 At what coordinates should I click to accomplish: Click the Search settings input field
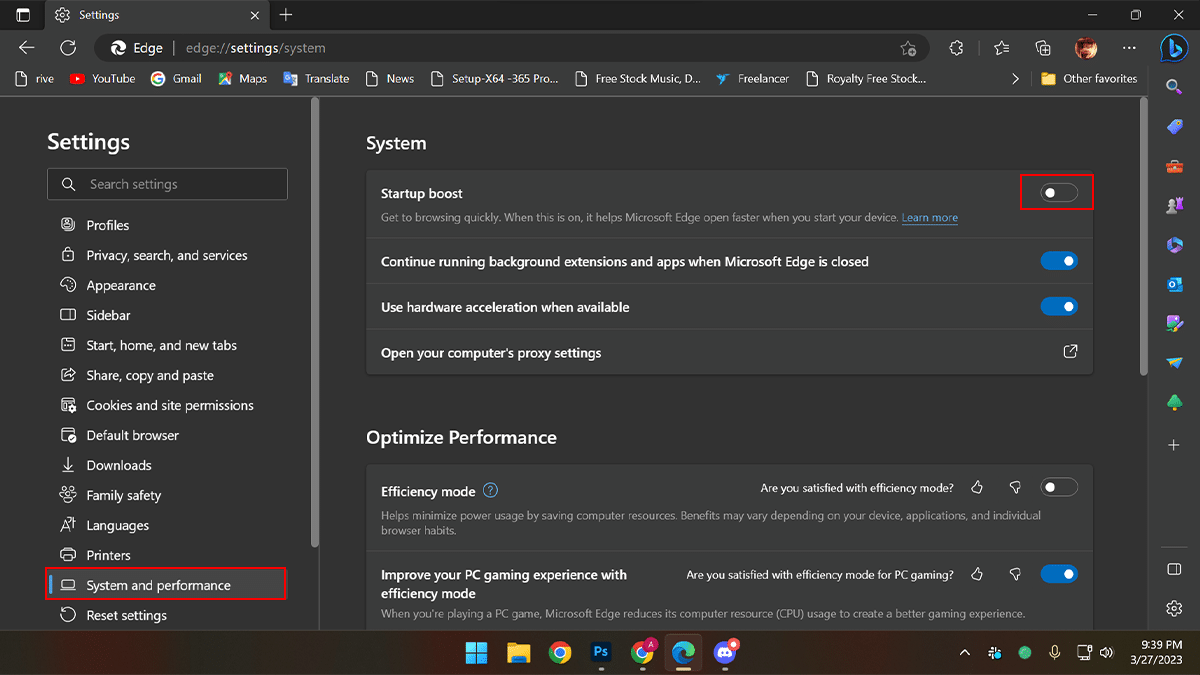[x=167, y=184]
